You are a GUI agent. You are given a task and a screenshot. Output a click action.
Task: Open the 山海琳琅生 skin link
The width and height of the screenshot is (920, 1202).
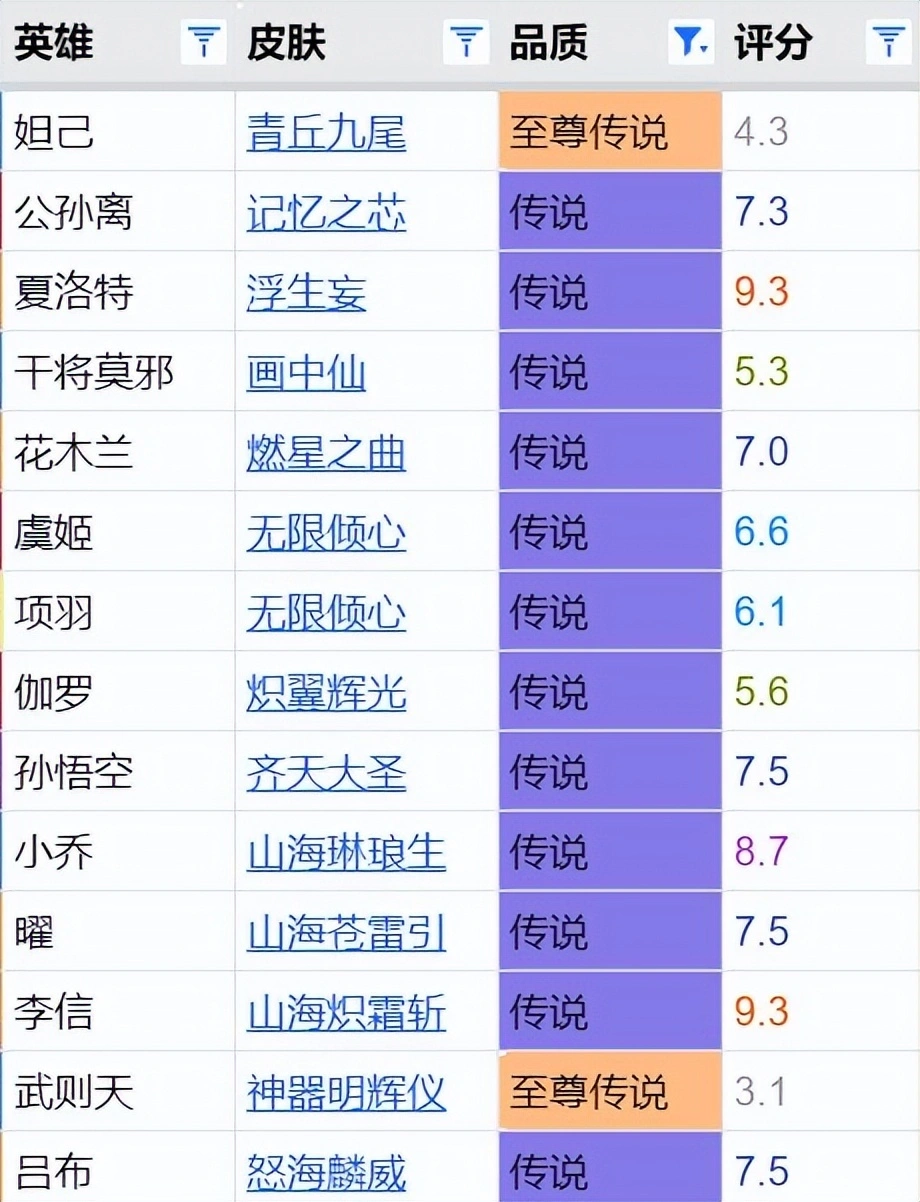click(346, 852)
